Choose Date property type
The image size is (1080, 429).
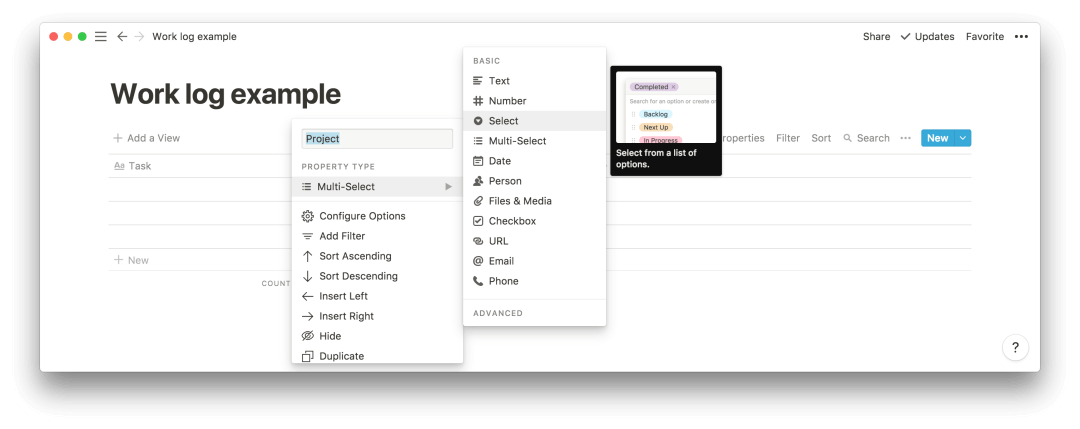pyautogui.click(x=534, y=160)
